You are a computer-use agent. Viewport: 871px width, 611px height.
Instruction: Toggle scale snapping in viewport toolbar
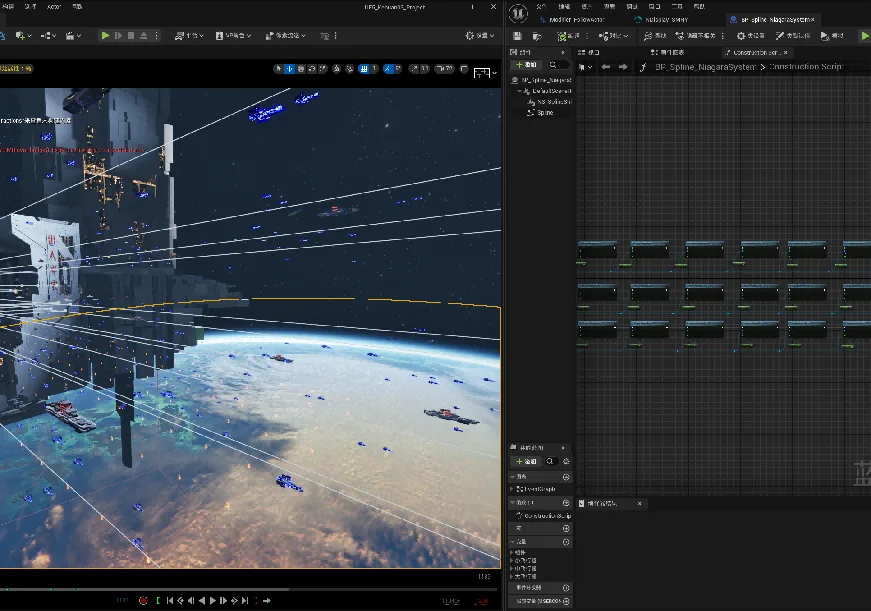point(414,69)
